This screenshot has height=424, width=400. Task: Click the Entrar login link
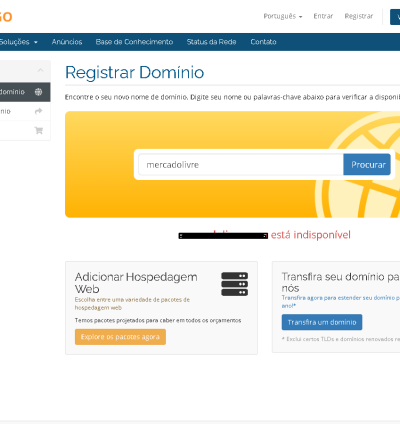(323, 16)
